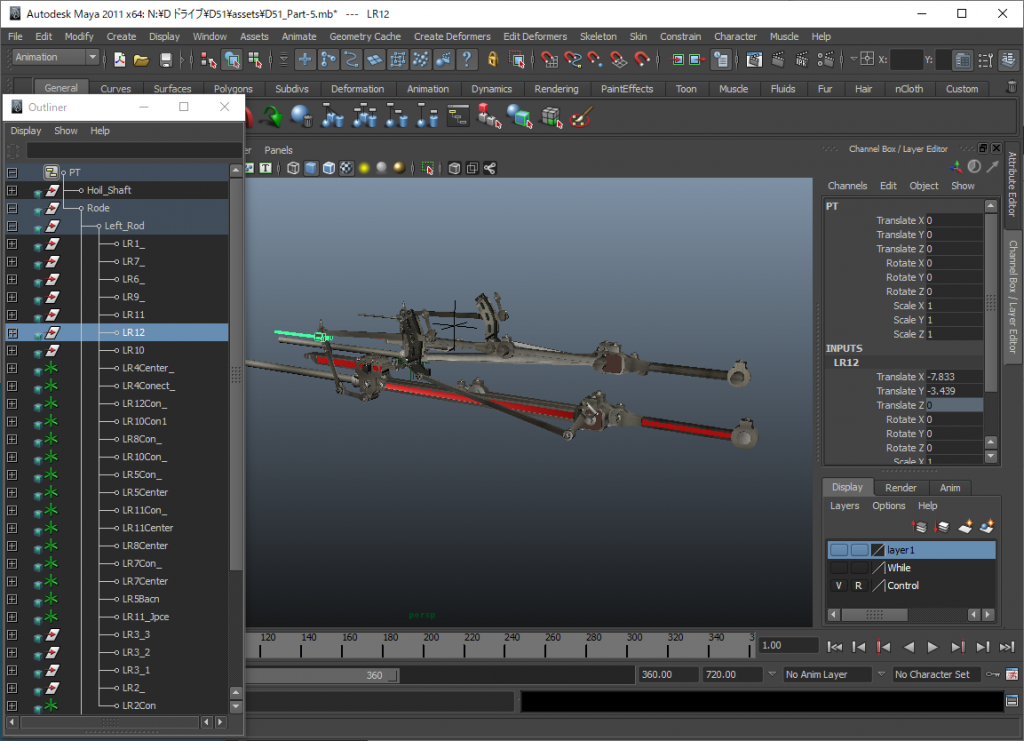Open the Hypergraph shelf icon
Viewport: 1024px width, 741px height.
(458, 117)
